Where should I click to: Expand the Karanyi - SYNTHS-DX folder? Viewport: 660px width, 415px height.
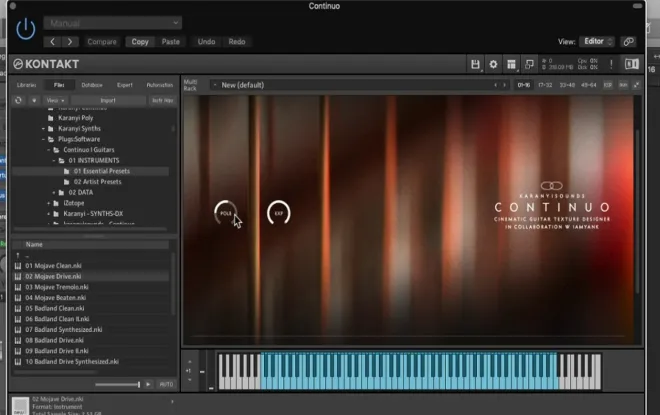[49, 214]
